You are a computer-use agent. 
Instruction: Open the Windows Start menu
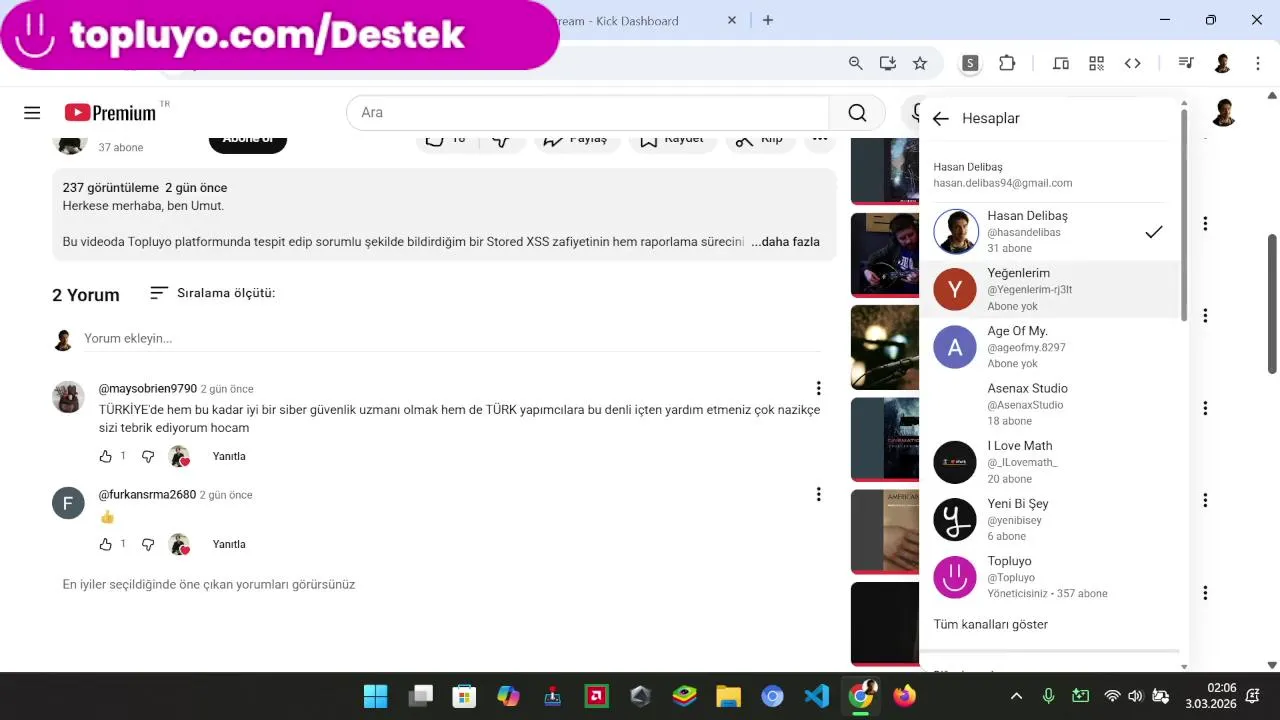(x=375, y=696)
